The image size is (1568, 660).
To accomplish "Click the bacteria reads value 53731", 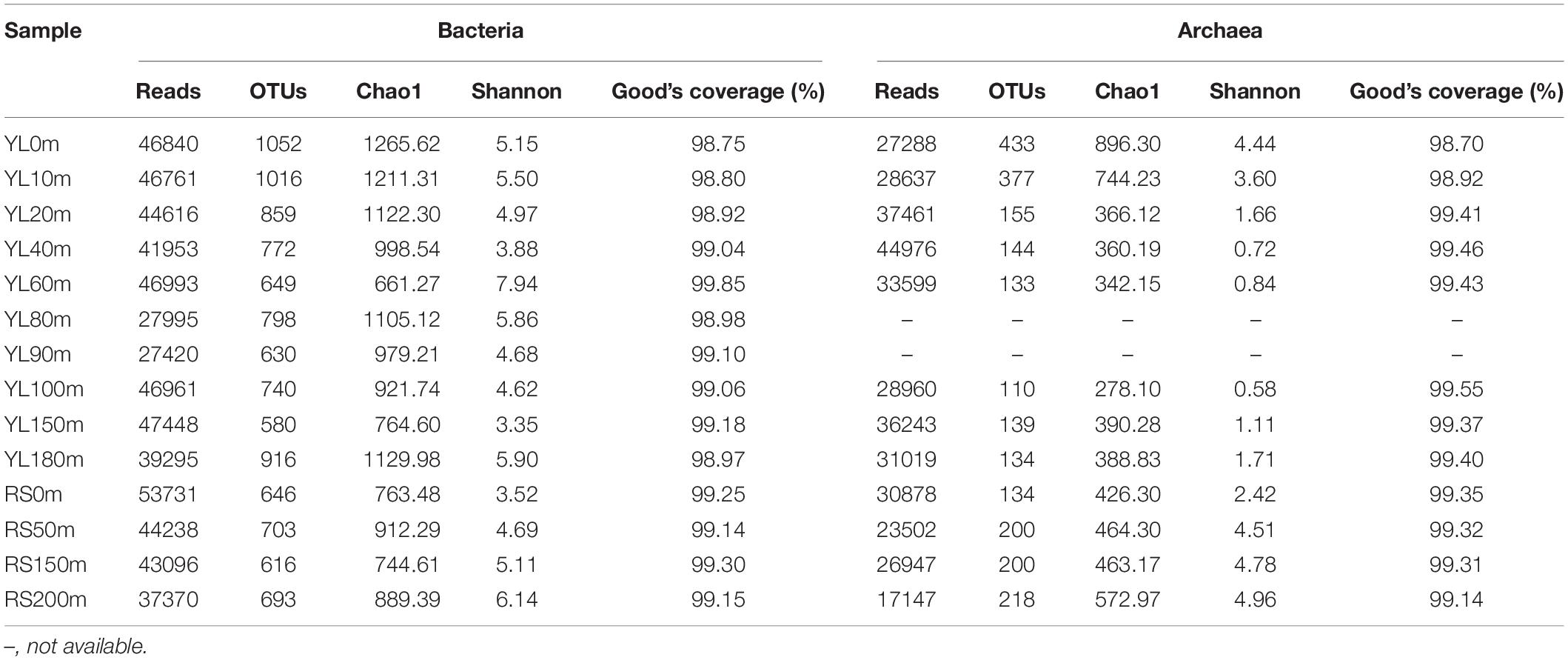I will tap(168, 494).
